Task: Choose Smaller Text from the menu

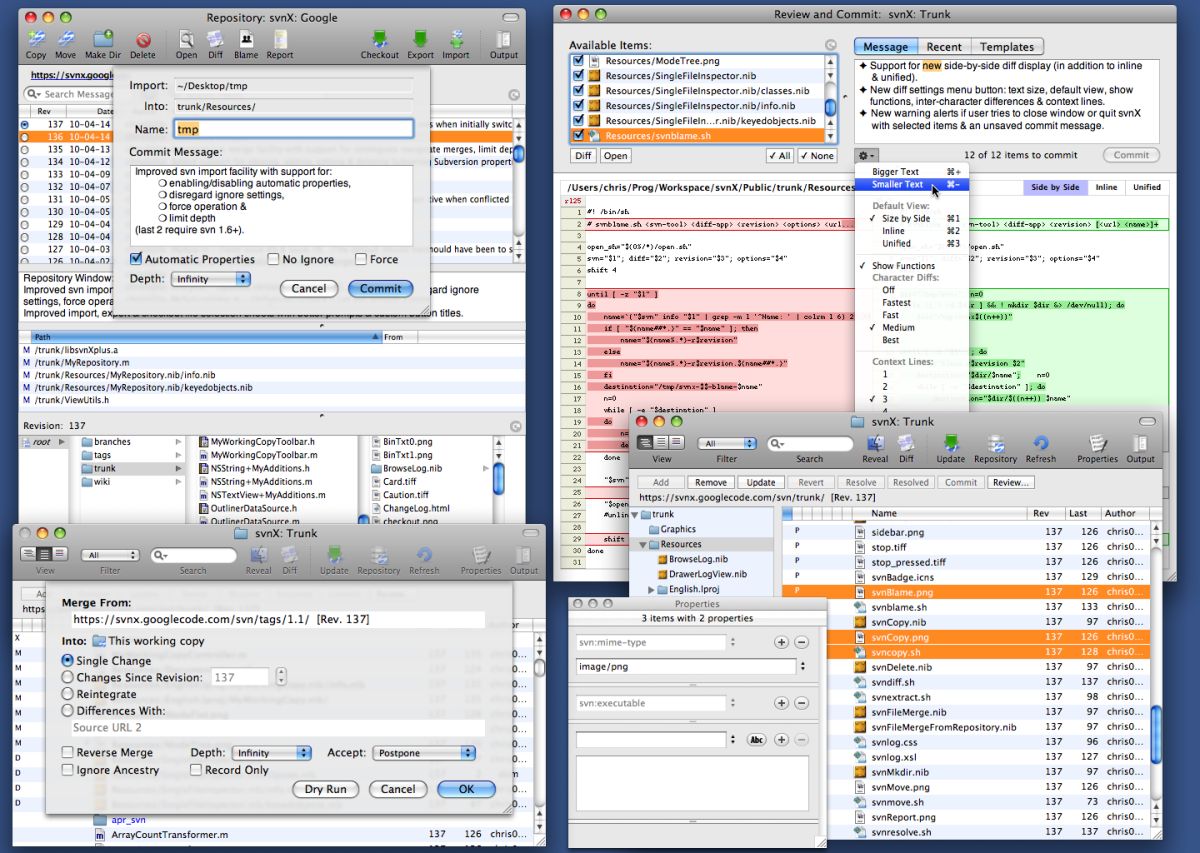Action: (x=912, y=185)
